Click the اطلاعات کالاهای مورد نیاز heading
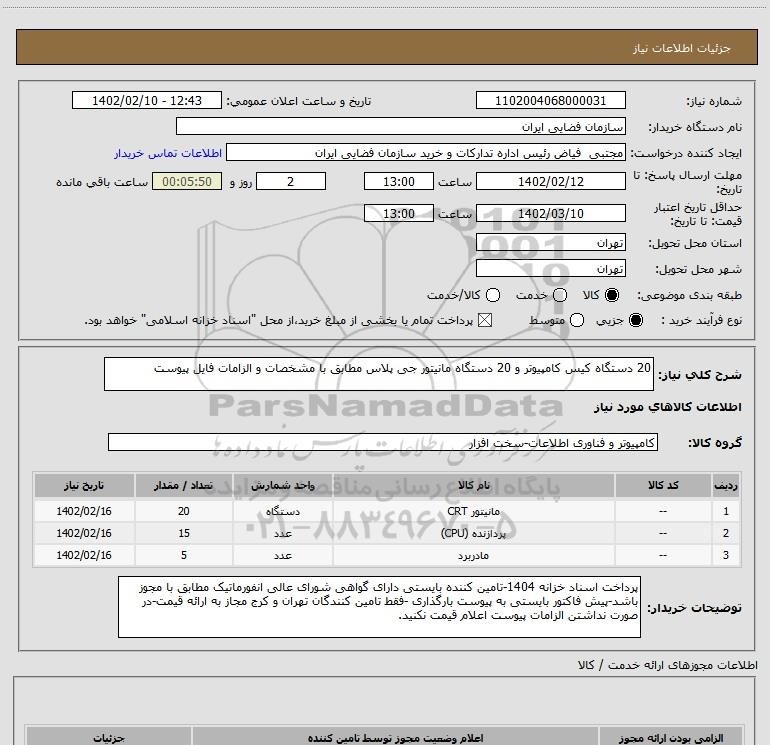This screenshot has height=745, width=770. tap(667, 407)
